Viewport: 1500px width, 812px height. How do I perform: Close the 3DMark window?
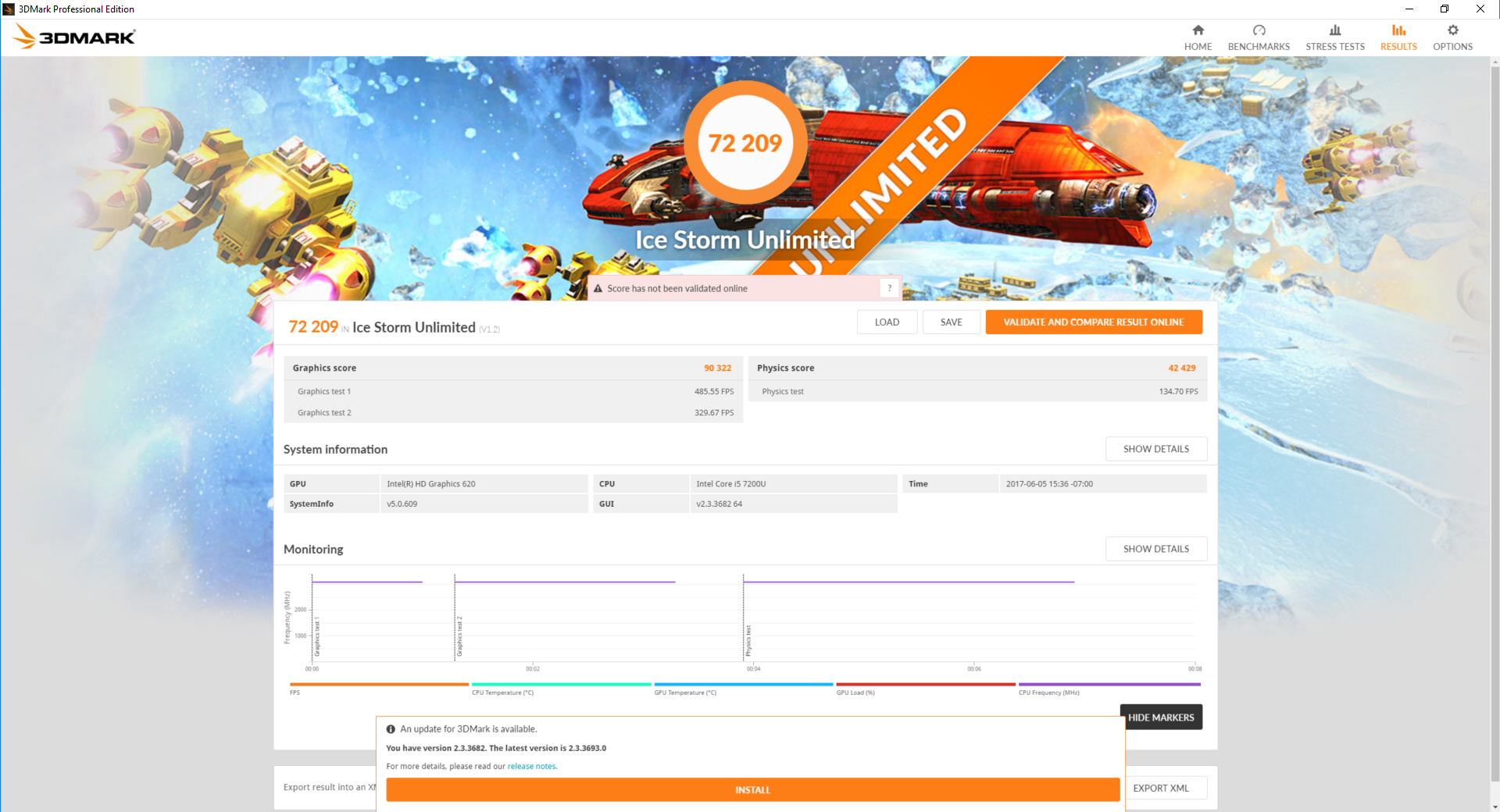[1480, 9]
